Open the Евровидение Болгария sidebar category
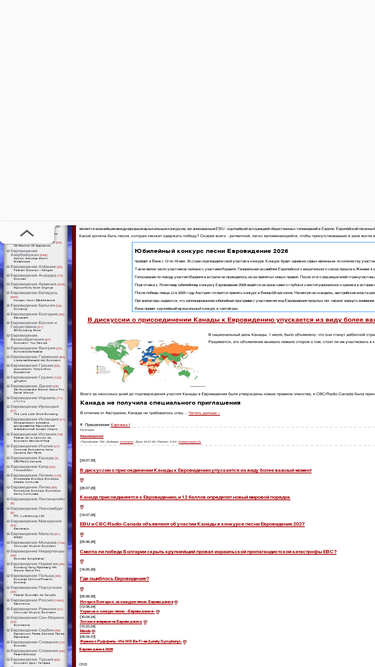Viewport: 375px width, 667px height. (34, 314)
